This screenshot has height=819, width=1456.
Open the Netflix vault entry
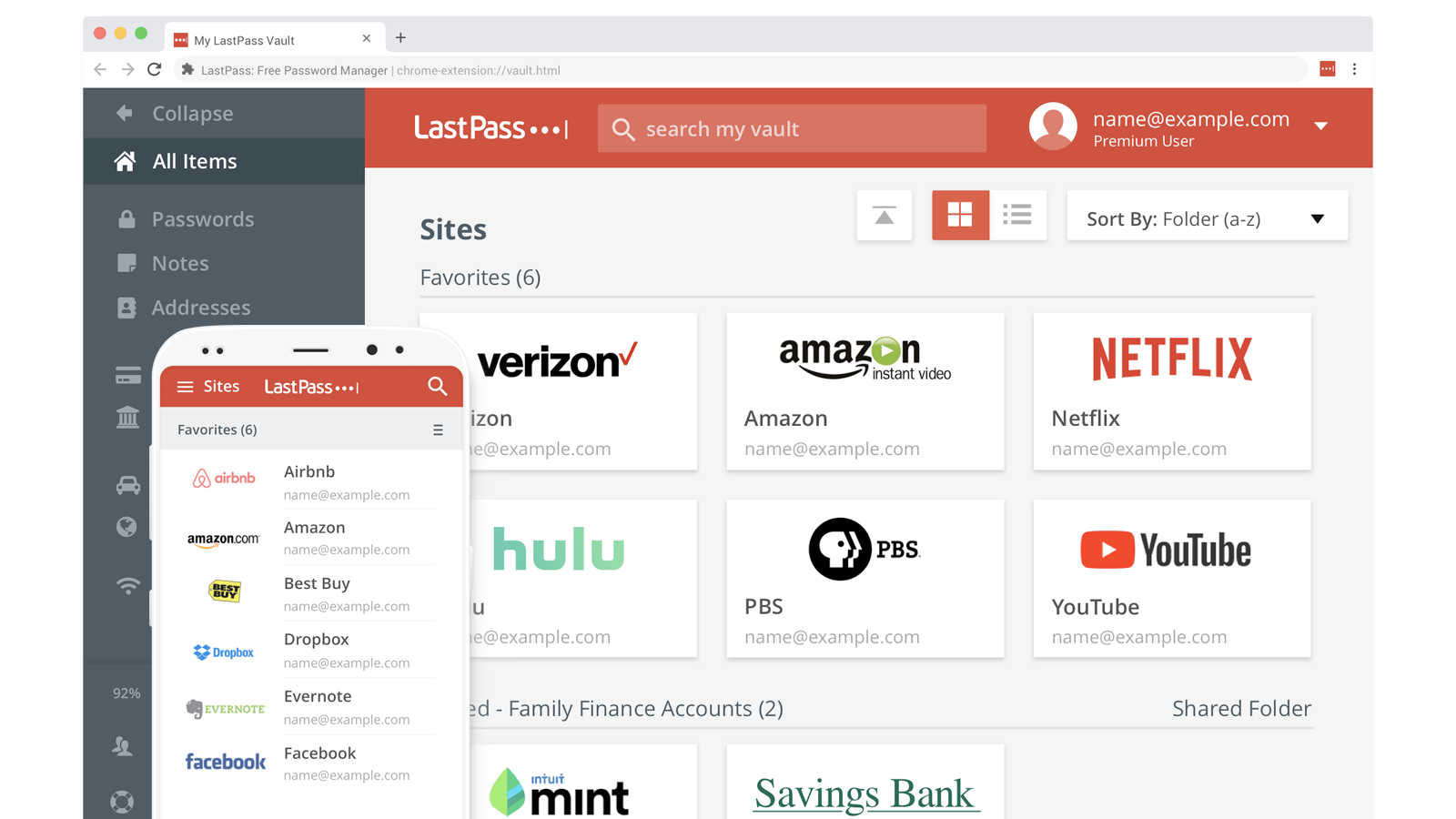[x=1171, y=391]
